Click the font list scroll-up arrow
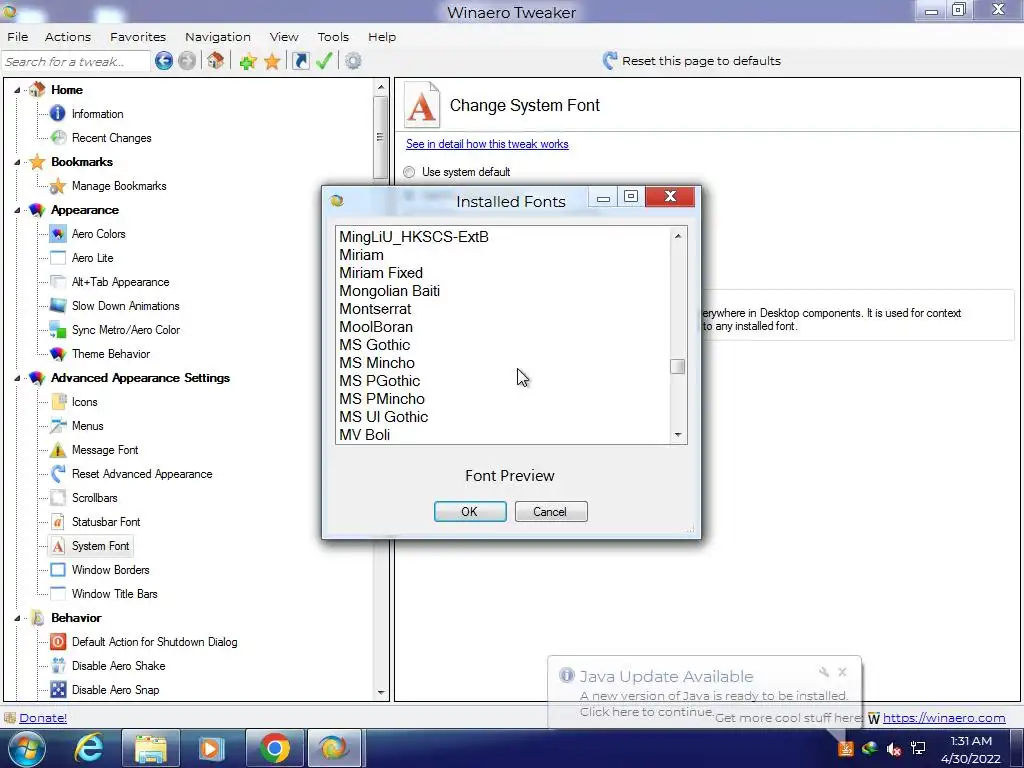Viewport: 1024px width, 768px height. (x=678, y=236)
